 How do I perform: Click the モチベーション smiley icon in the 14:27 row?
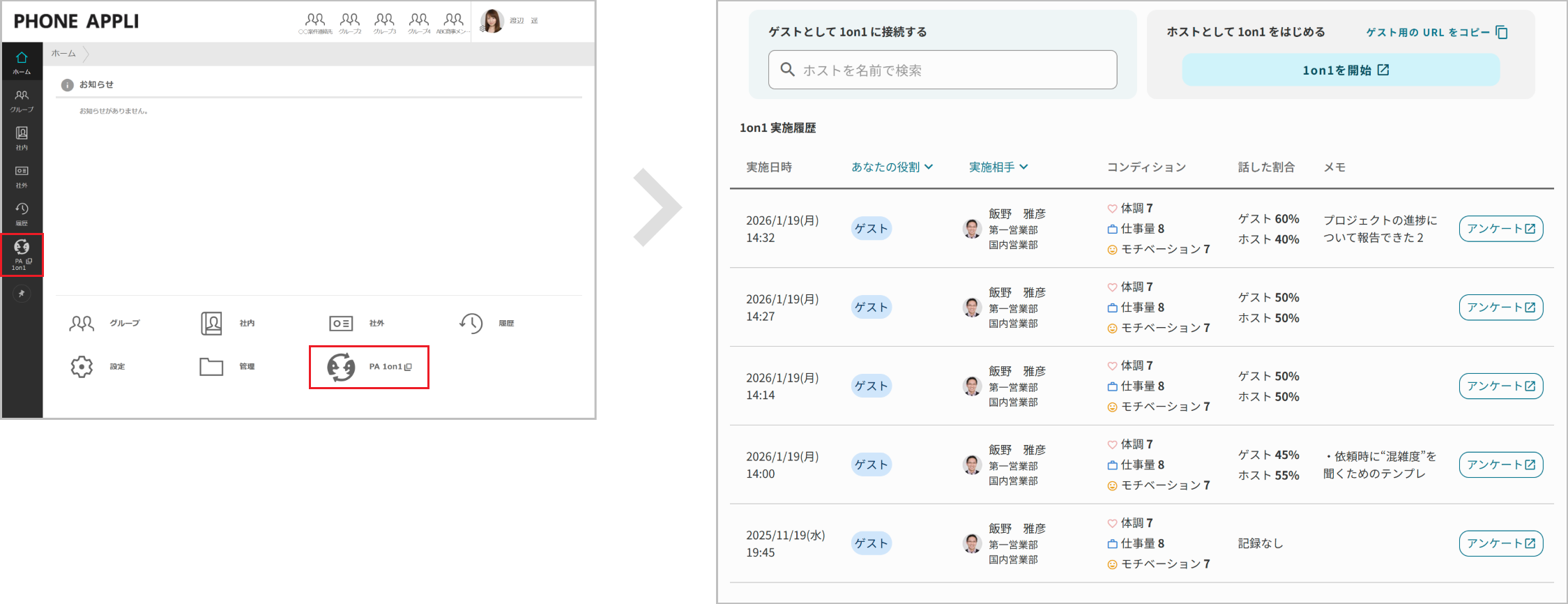[x=1112, y=329]
